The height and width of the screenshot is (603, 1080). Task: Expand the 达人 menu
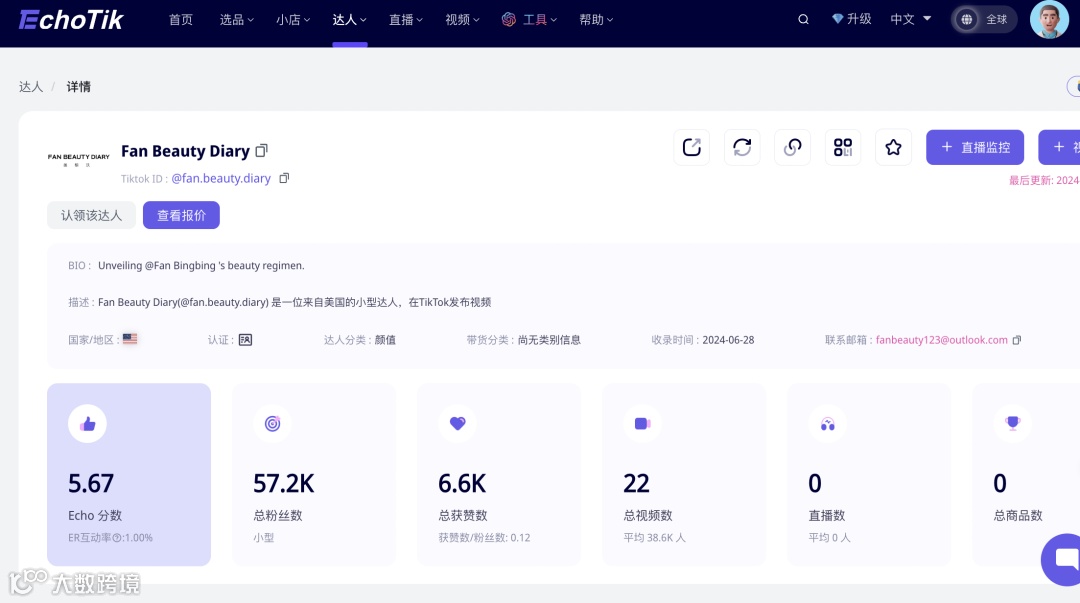point(349,20)
